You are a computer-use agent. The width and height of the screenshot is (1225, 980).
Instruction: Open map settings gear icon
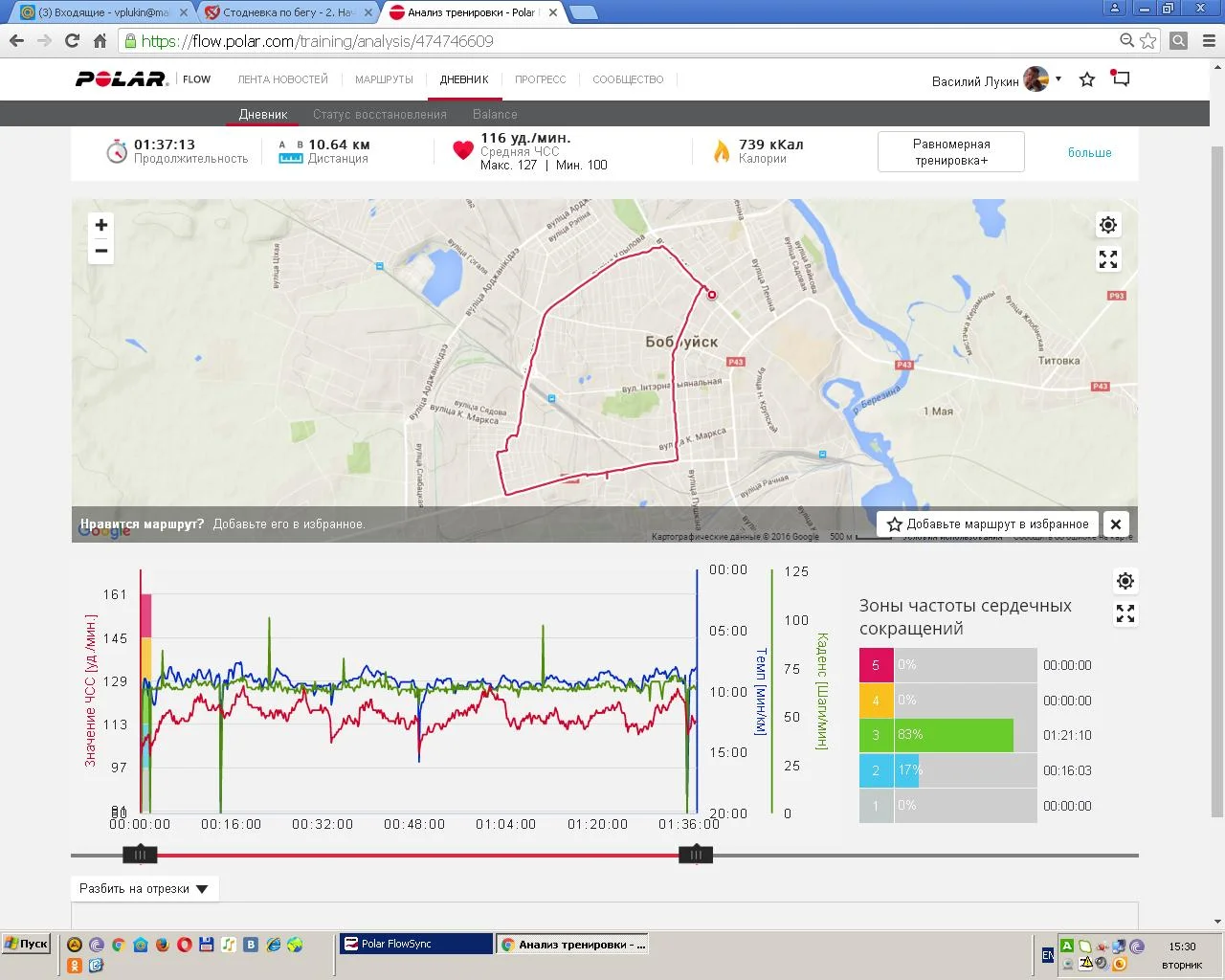click(x=1108, y=225)
